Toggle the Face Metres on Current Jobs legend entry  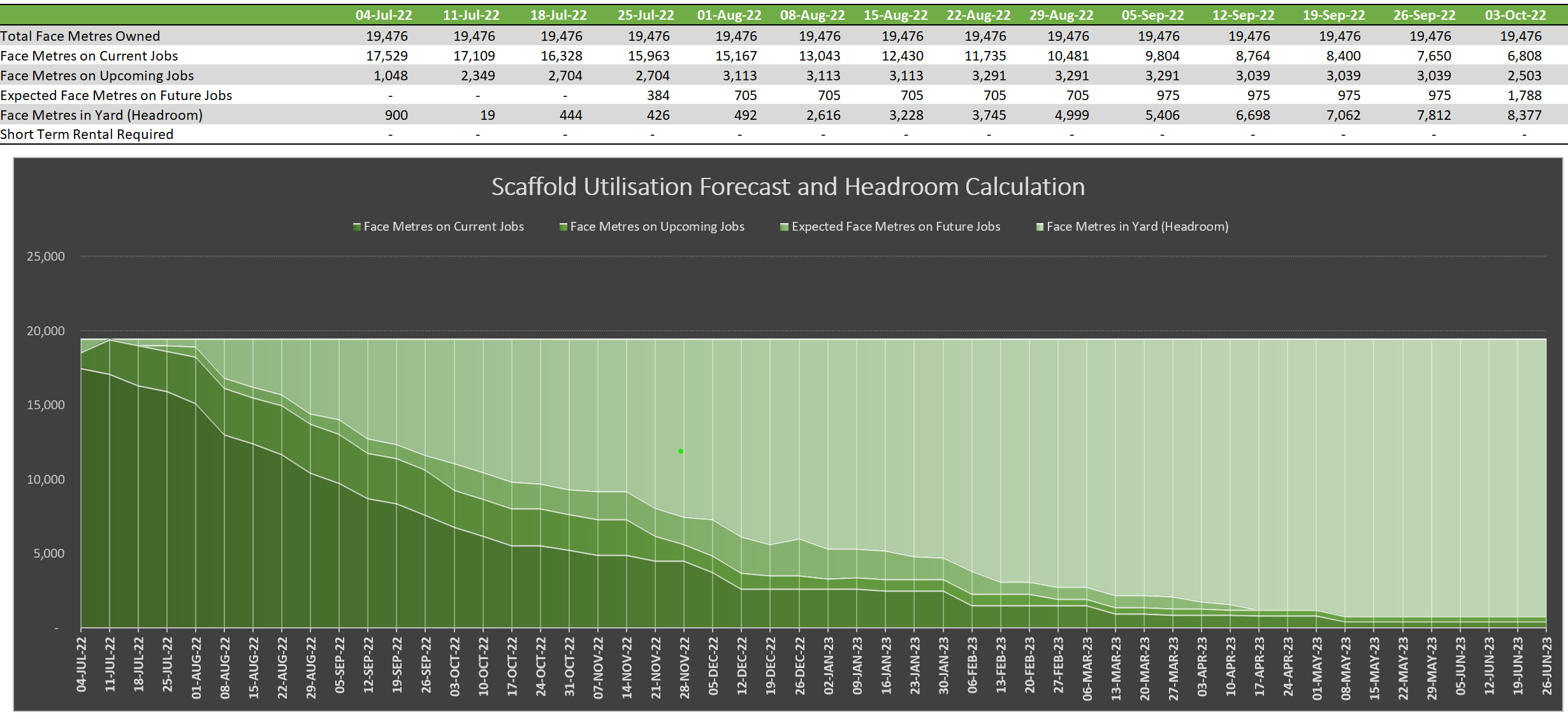click(443, 226)
